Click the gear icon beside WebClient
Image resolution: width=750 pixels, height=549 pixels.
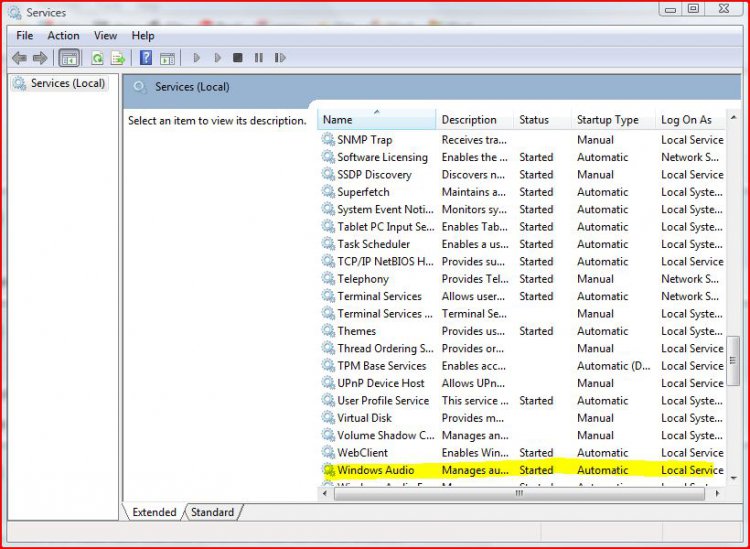(328, 452)
